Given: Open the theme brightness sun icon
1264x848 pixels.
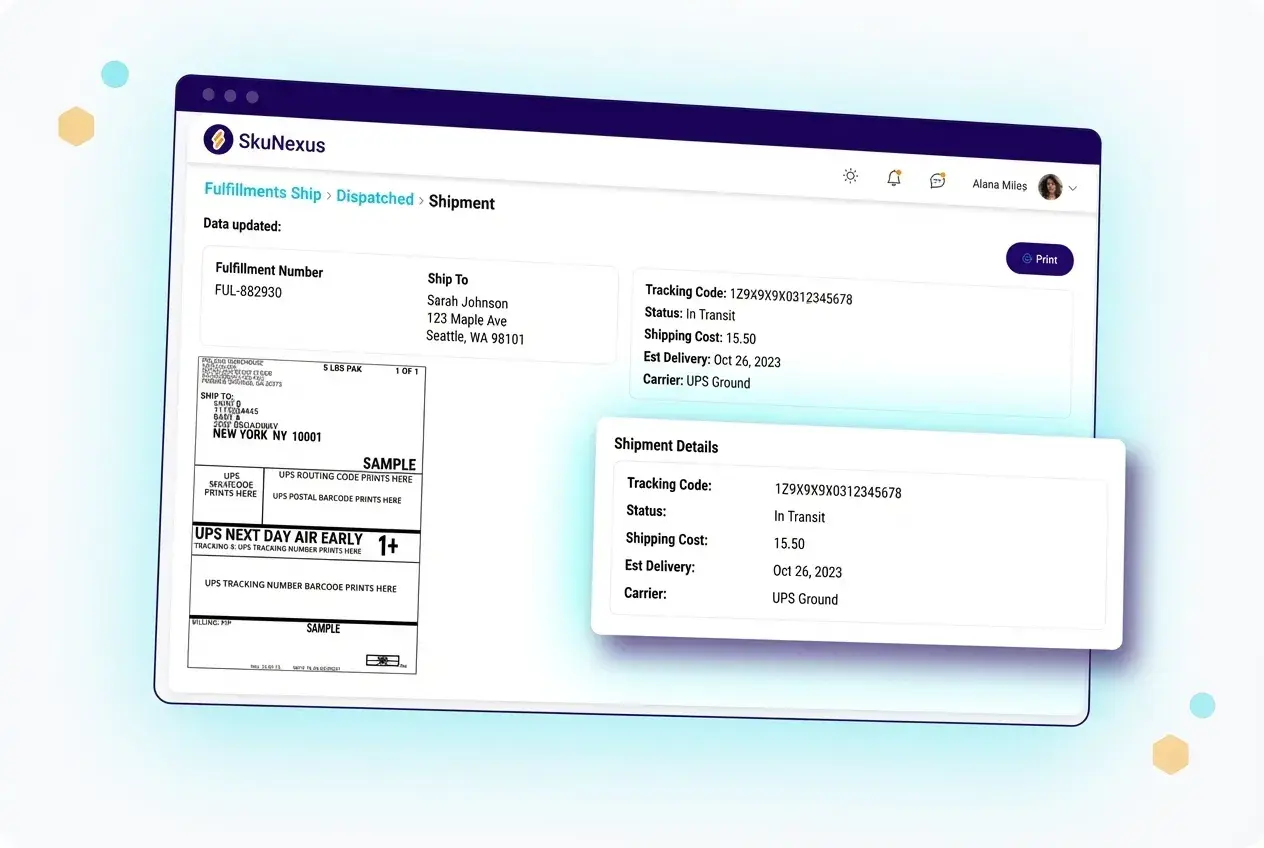Looking at the screenshot, I should [850, 176].
